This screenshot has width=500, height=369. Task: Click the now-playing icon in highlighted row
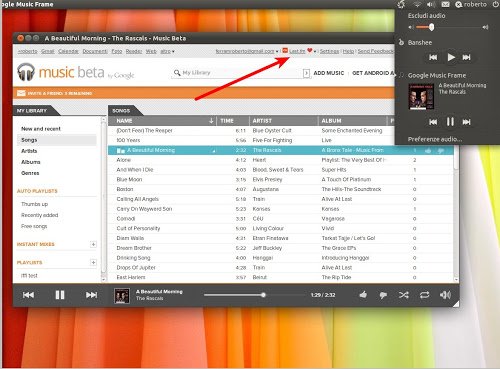(x=121, y=151)
